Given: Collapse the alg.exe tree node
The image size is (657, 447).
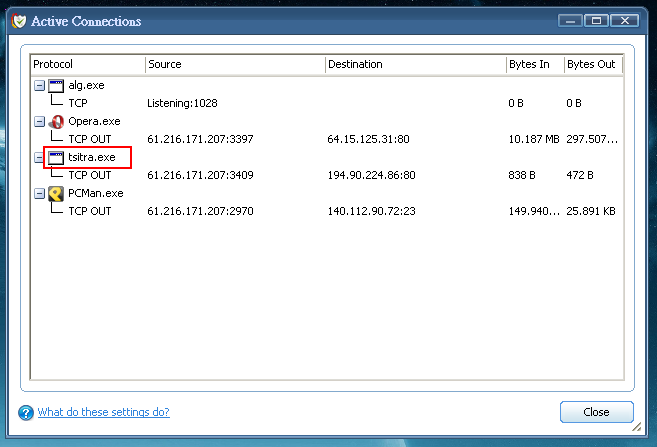Looking at the screenshot, I should [39, 86].
